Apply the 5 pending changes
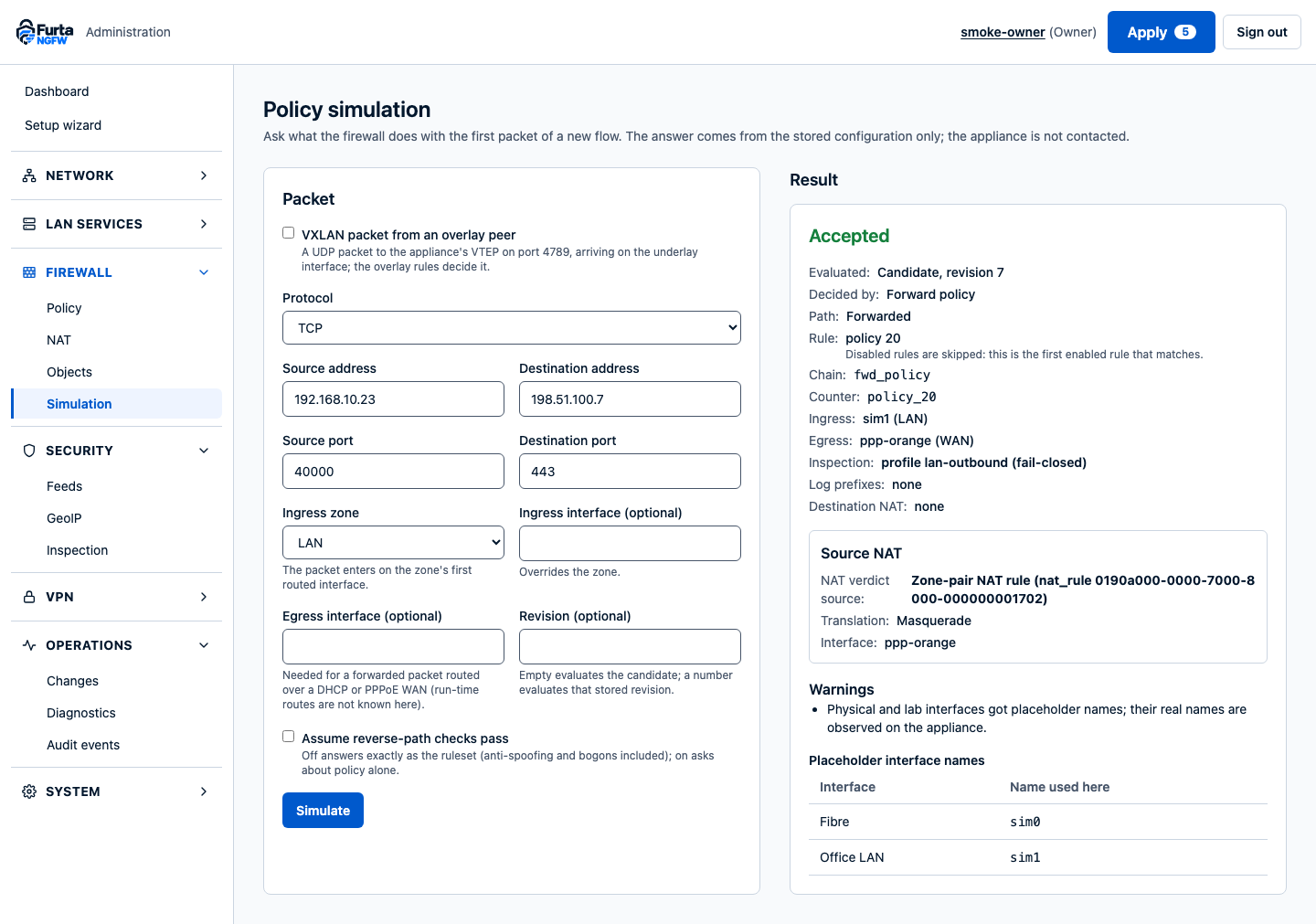The height and width of the screenshot is (924, 1316). [1162, 32]
